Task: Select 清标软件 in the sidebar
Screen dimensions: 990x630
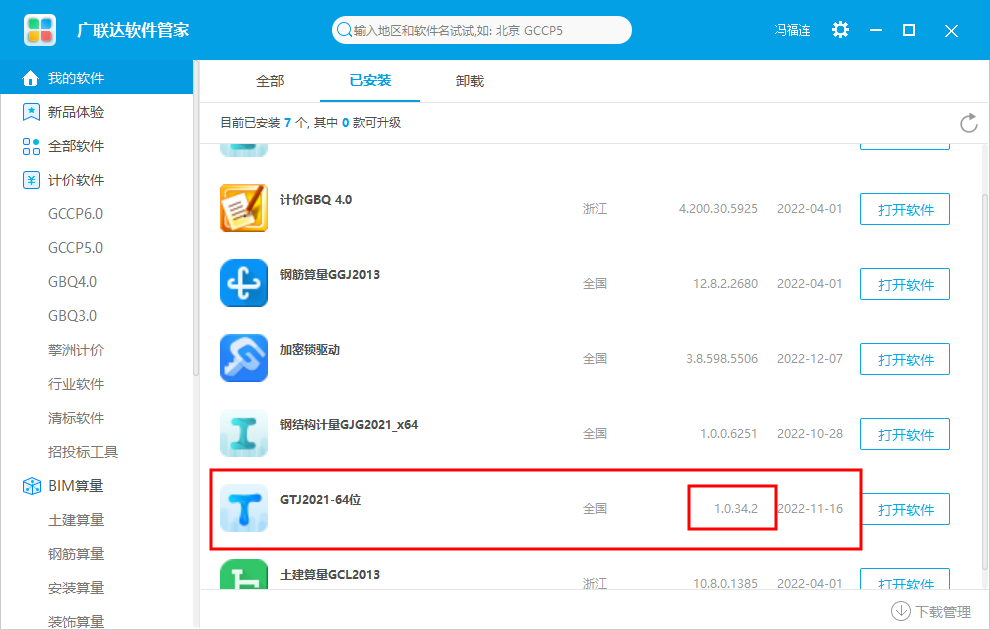Action: tap(76, 418)
